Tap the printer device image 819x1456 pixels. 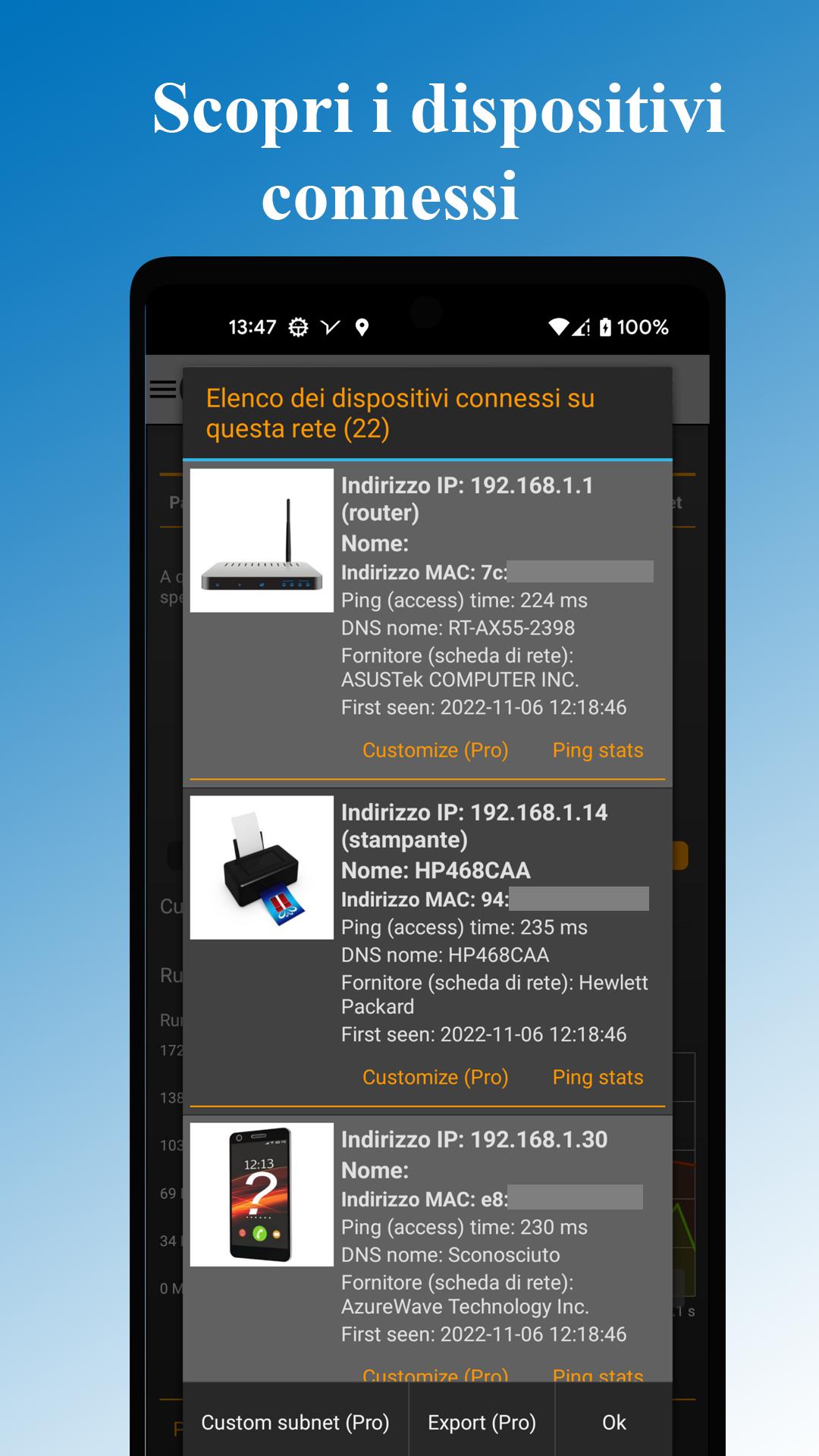pyautogui.click(x=262, y=868)
